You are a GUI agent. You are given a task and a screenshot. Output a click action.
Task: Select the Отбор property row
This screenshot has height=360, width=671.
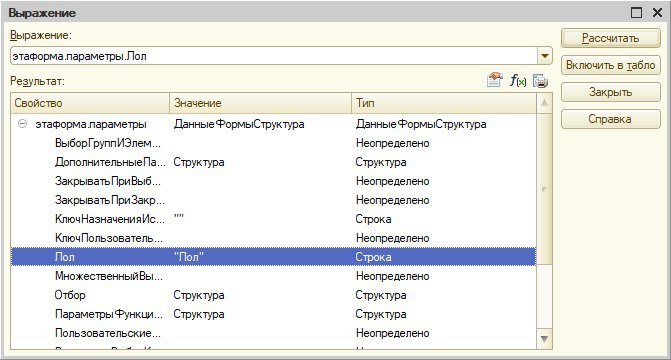click(273, 295)
